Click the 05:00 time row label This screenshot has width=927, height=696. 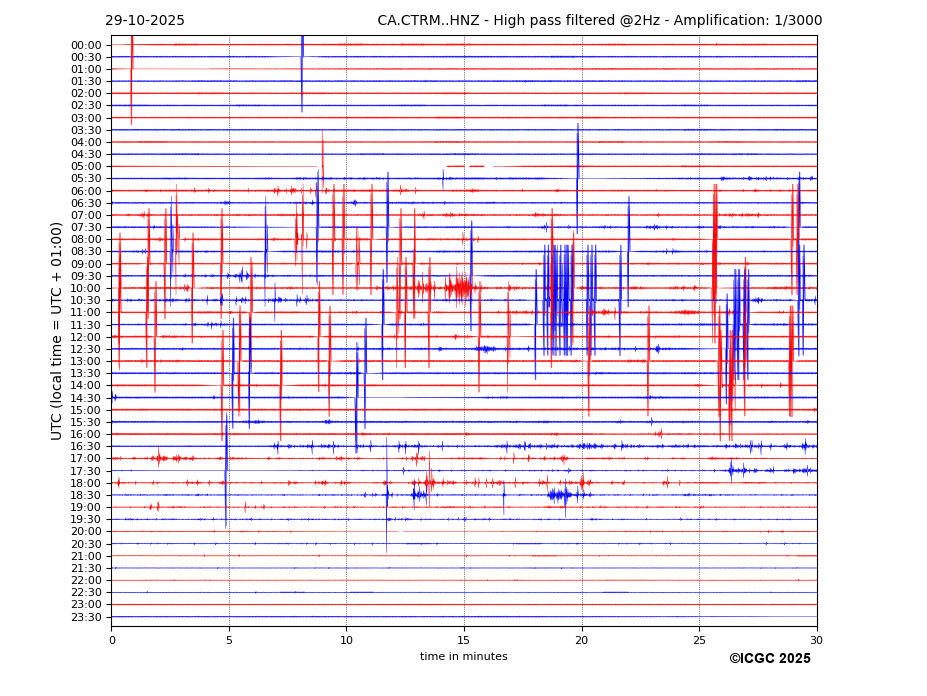coord(86,166)
